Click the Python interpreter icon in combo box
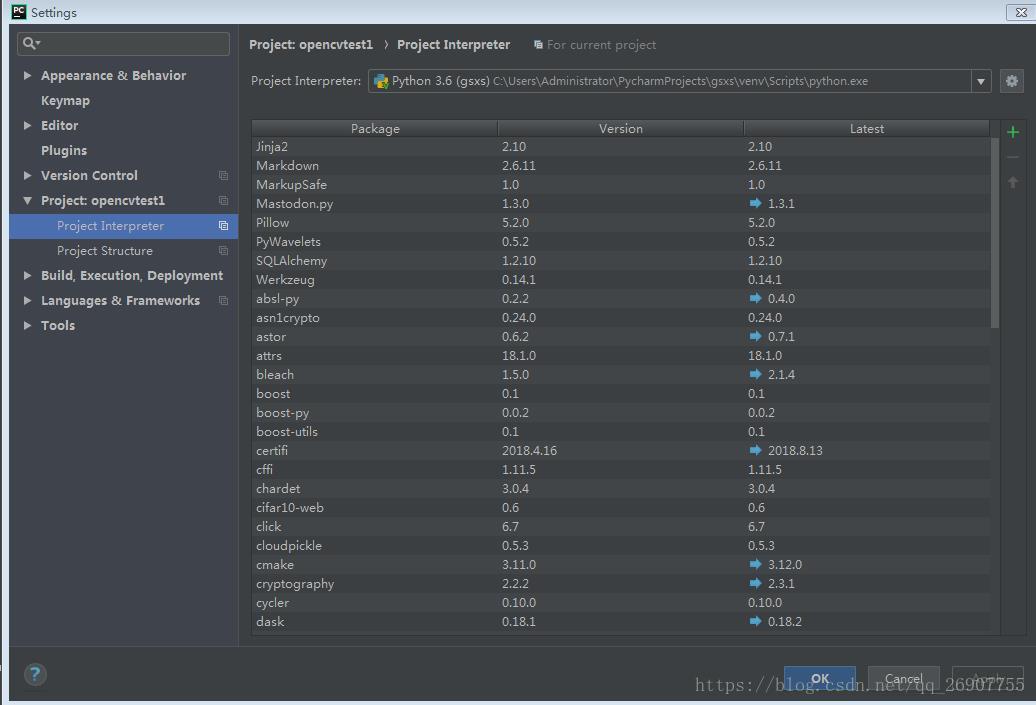This screenshot has height=705, width=1036. point(381,81)
